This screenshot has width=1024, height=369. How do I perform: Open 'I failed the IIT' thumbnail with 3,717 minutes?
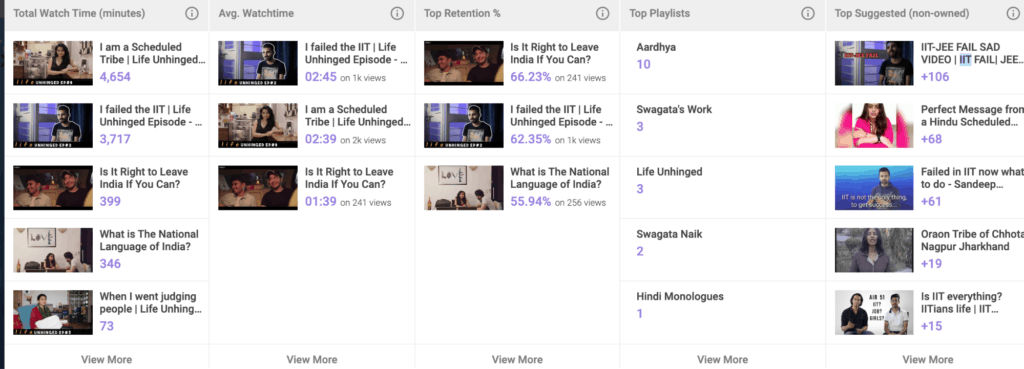point(53,125)
